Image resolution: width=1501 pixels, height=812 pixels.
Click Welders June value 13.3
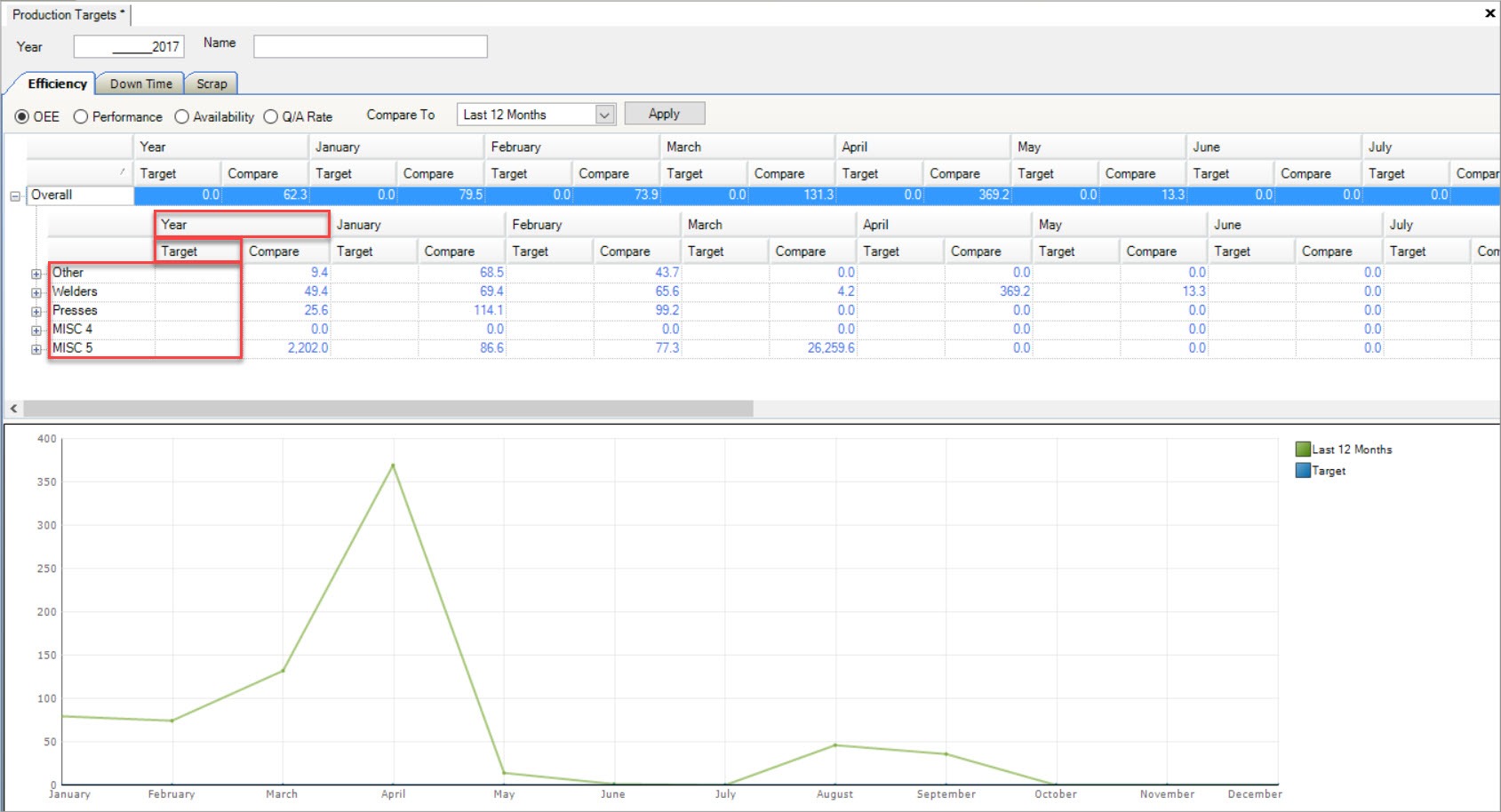pos(1194,291)
